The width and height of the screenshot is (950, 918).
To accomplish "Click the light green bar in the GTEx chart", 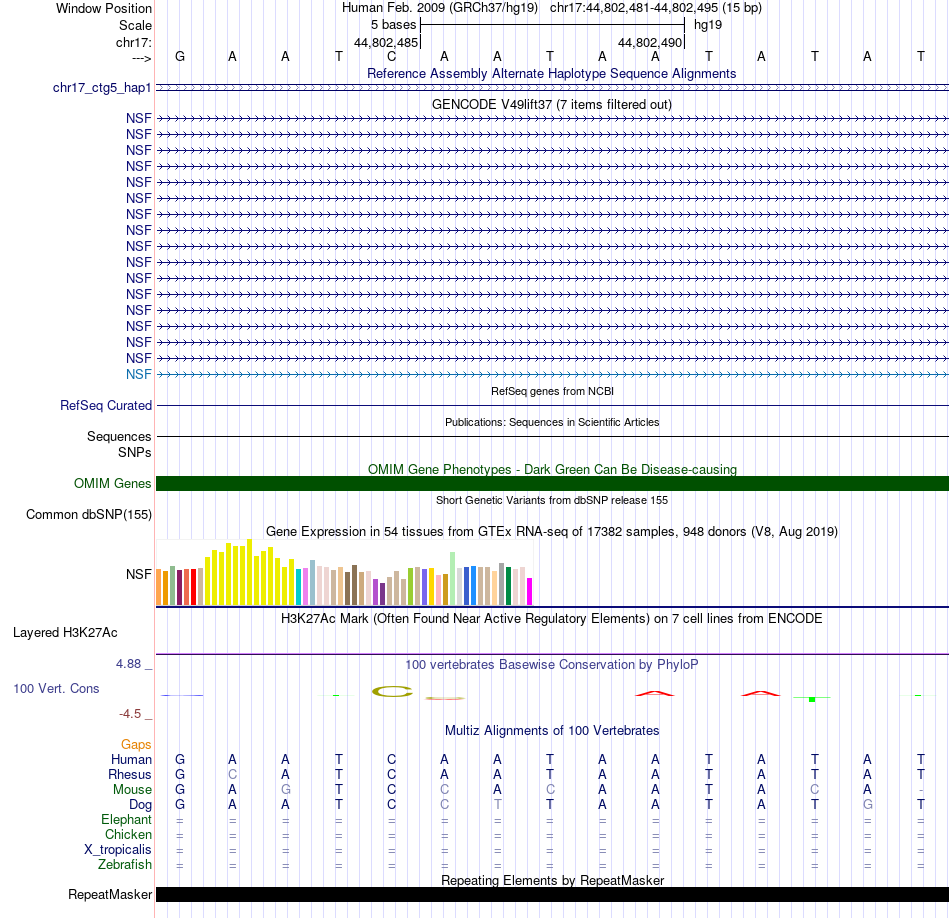I will pos(453,579).
